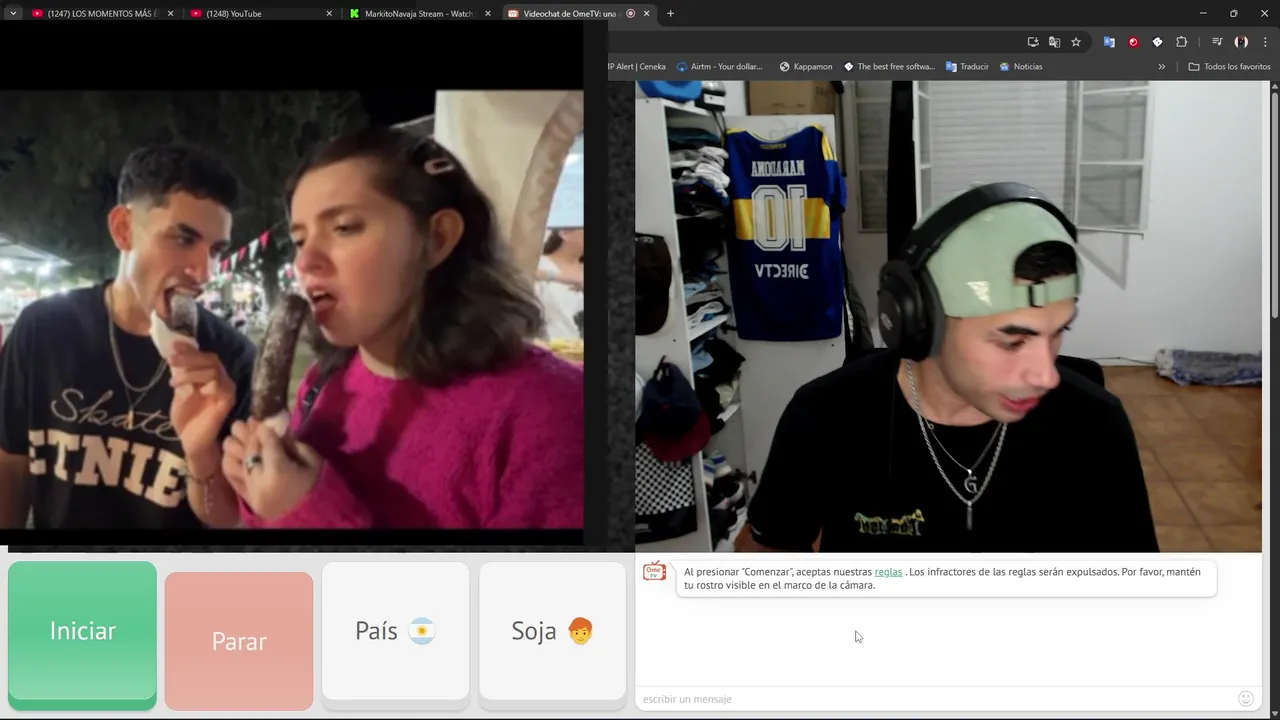
Task: Click the green Iniciar button
Action: [82, 635]
